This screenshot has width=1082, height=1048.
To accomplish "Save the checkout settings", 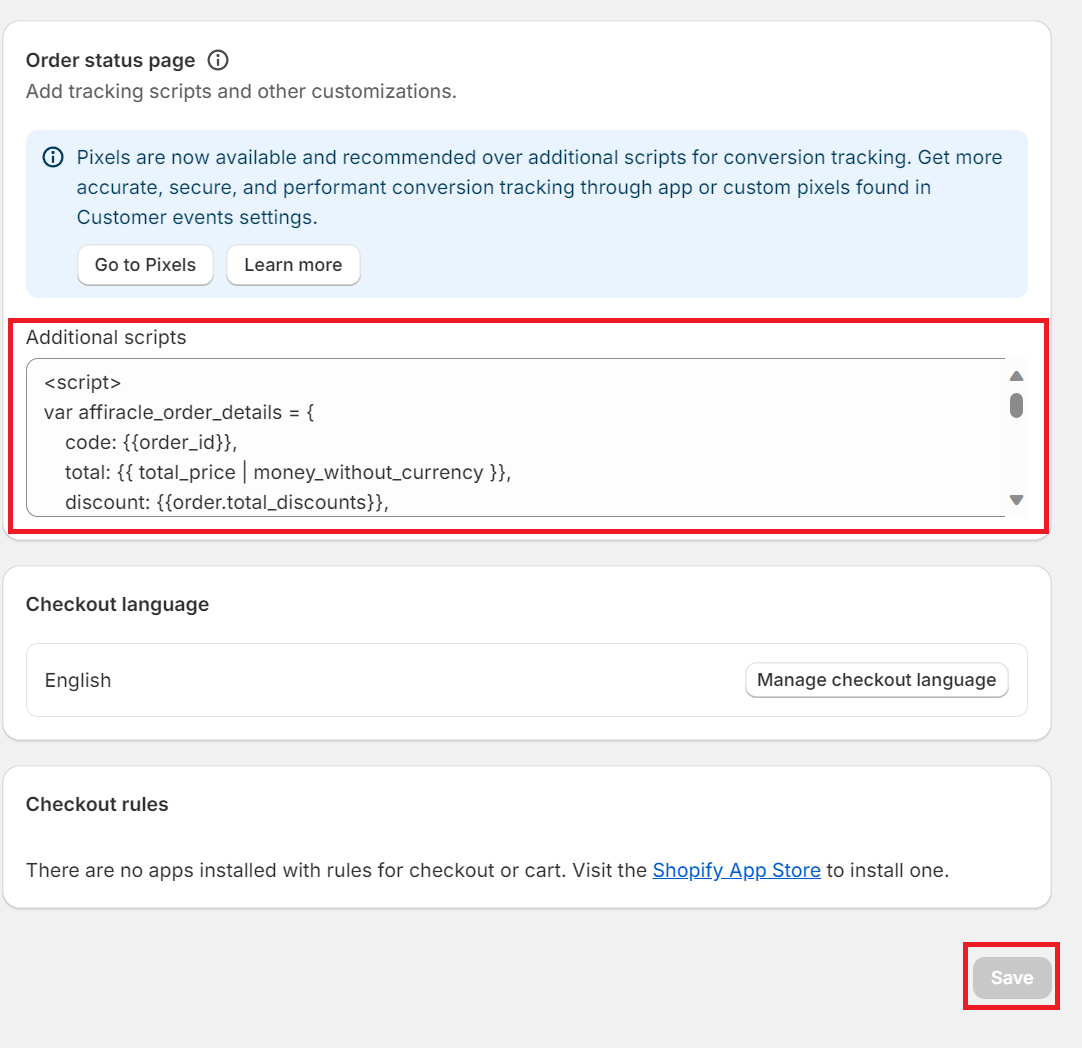I will pyautogui.click(x=1011, y=978).
